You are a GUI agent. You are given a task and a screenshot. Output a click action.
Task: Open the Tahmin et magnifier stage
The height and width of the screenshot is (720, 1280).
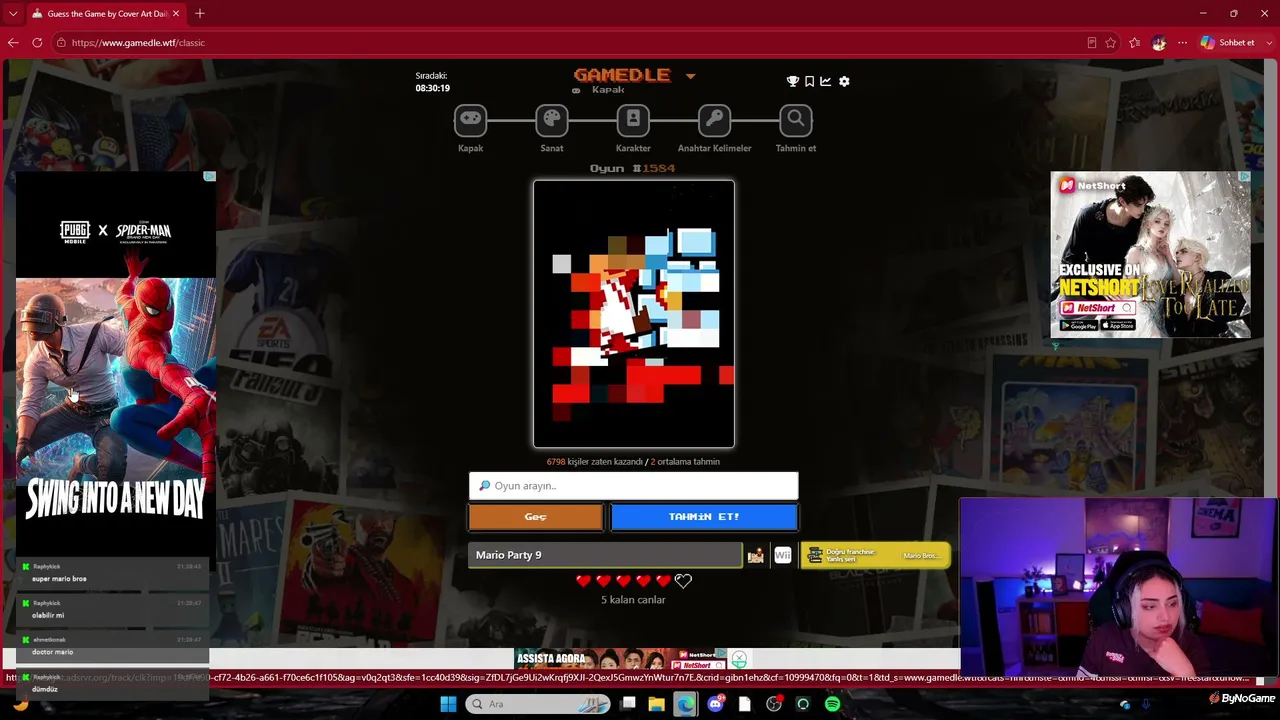(795, 120)
